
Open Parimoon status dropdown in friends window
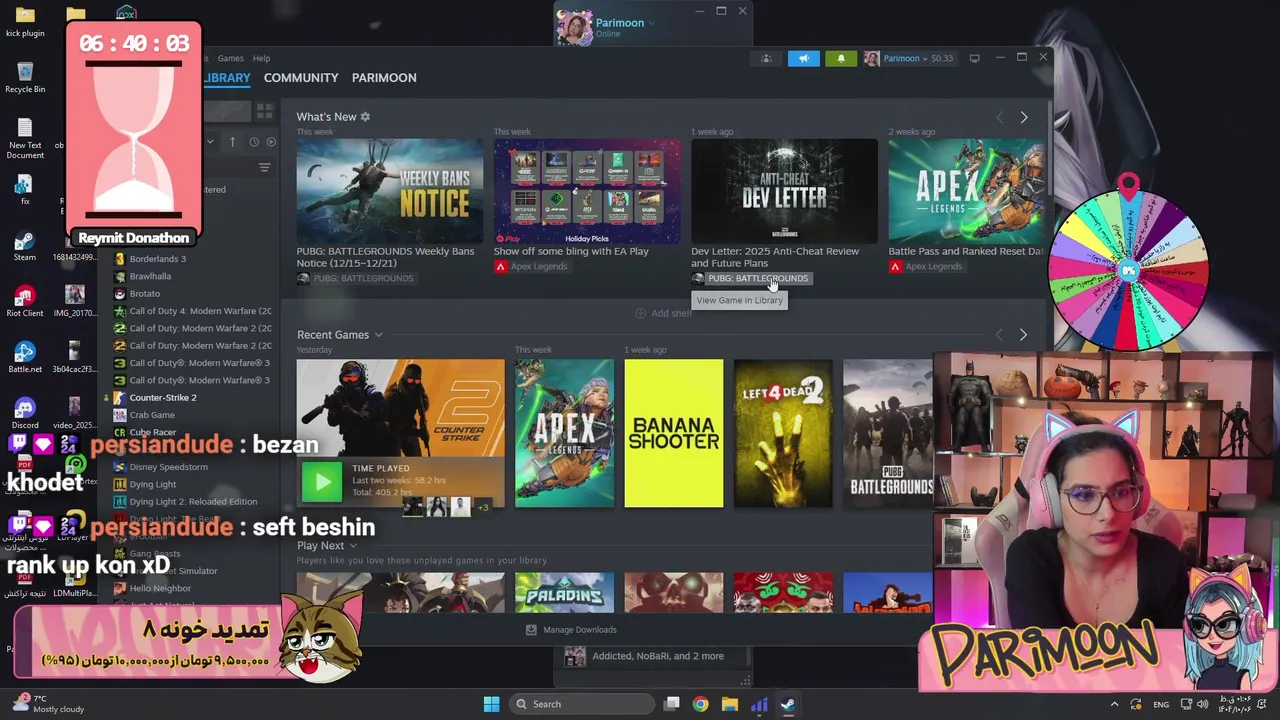[x=652, y=23]
